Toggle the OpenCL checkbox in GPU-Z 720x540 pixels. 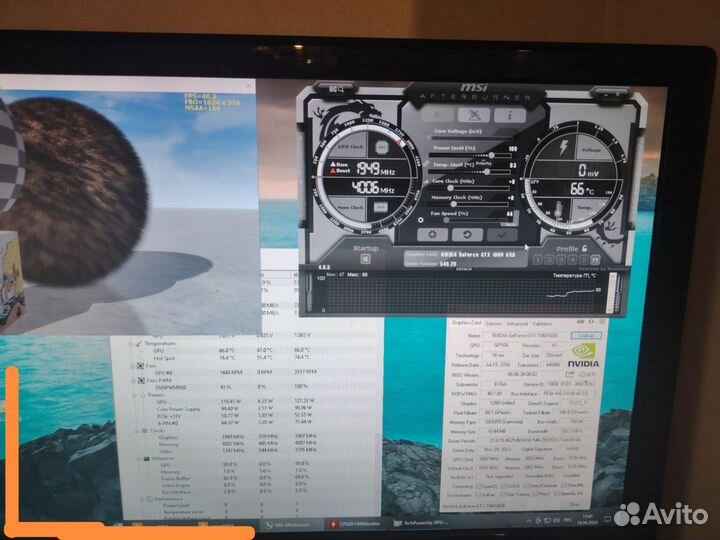478,485
